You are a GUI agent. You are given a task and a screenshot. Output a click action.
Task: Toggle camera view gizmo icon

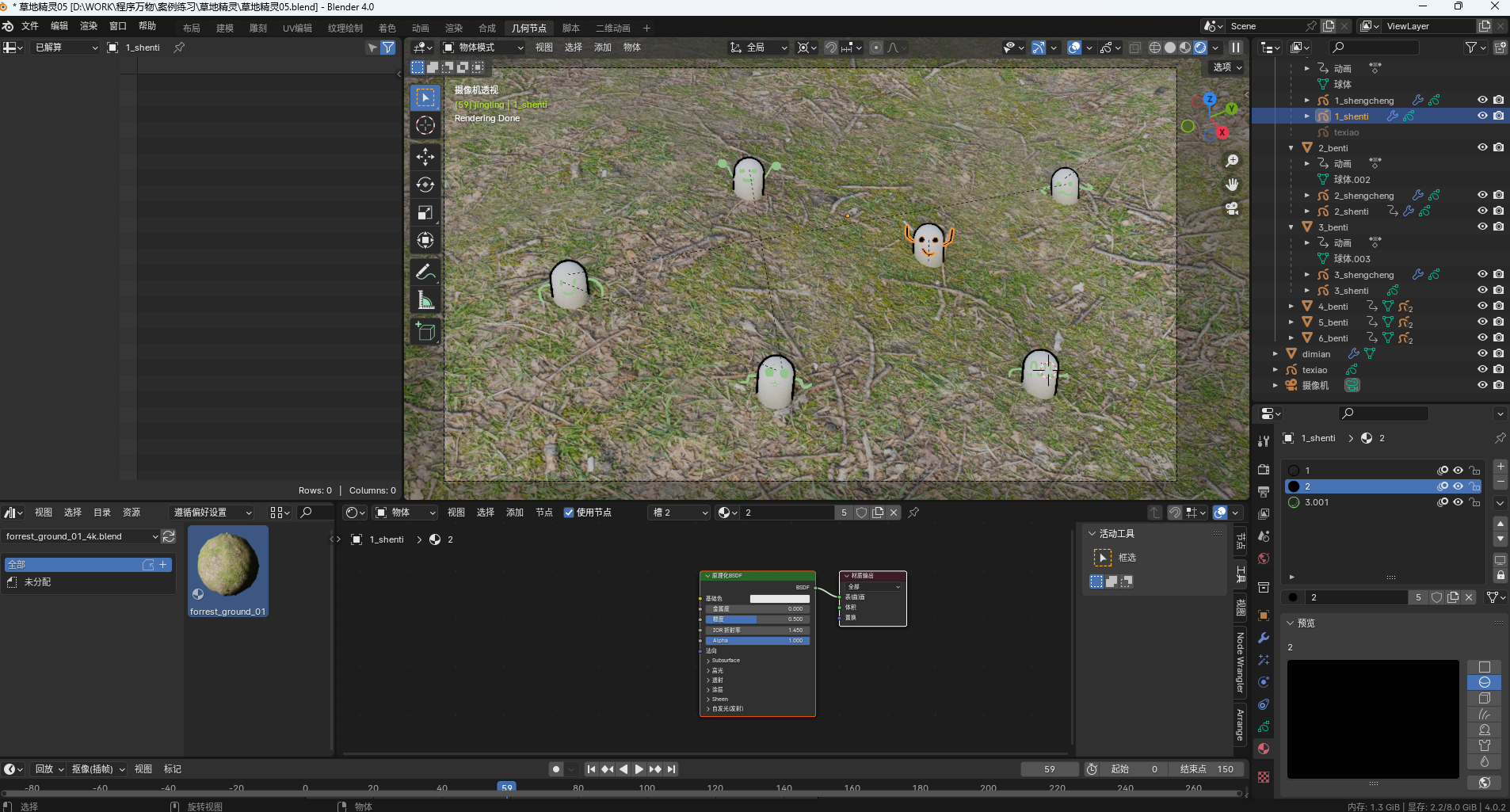pos(1232,208)
